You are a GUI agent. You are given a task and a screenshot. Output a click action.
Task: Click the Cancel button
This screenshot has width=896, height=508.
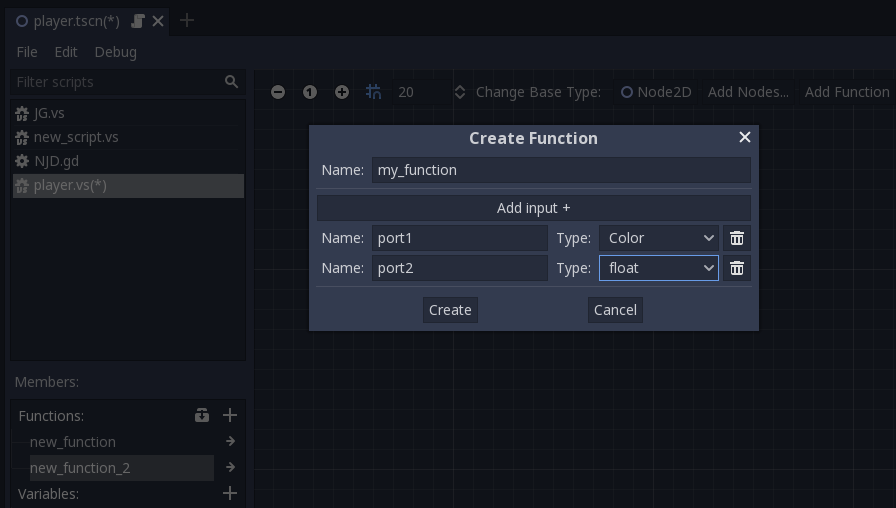point(615,310)
